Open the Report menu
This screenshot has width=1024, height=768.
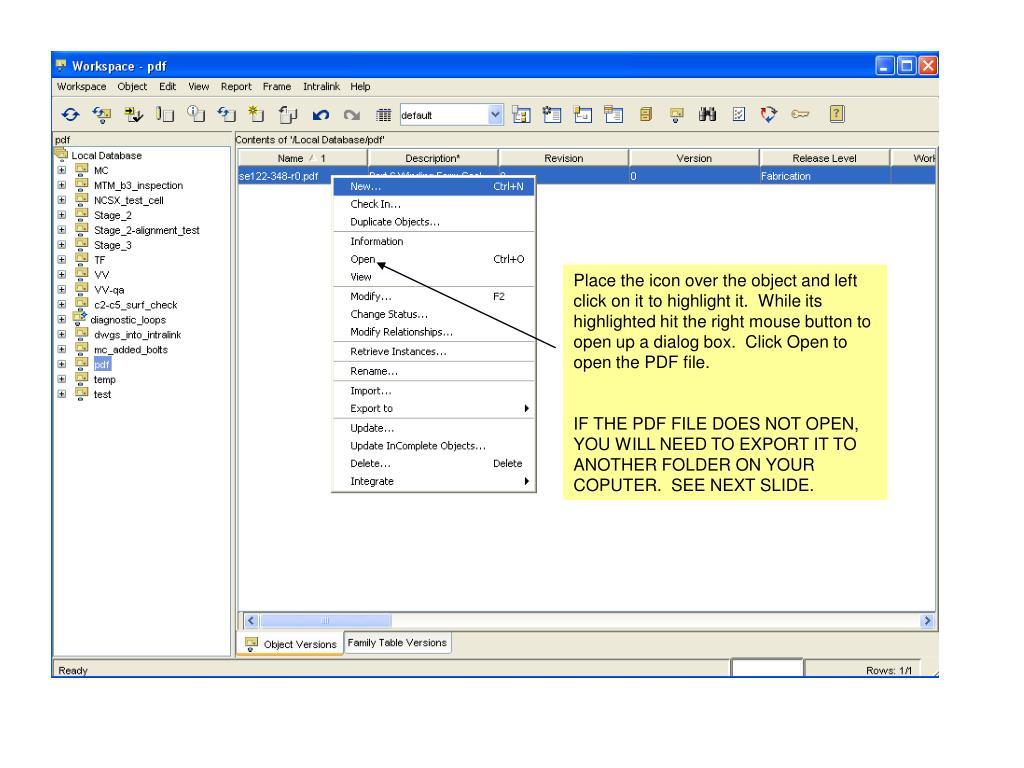click(x=236, y=86)
